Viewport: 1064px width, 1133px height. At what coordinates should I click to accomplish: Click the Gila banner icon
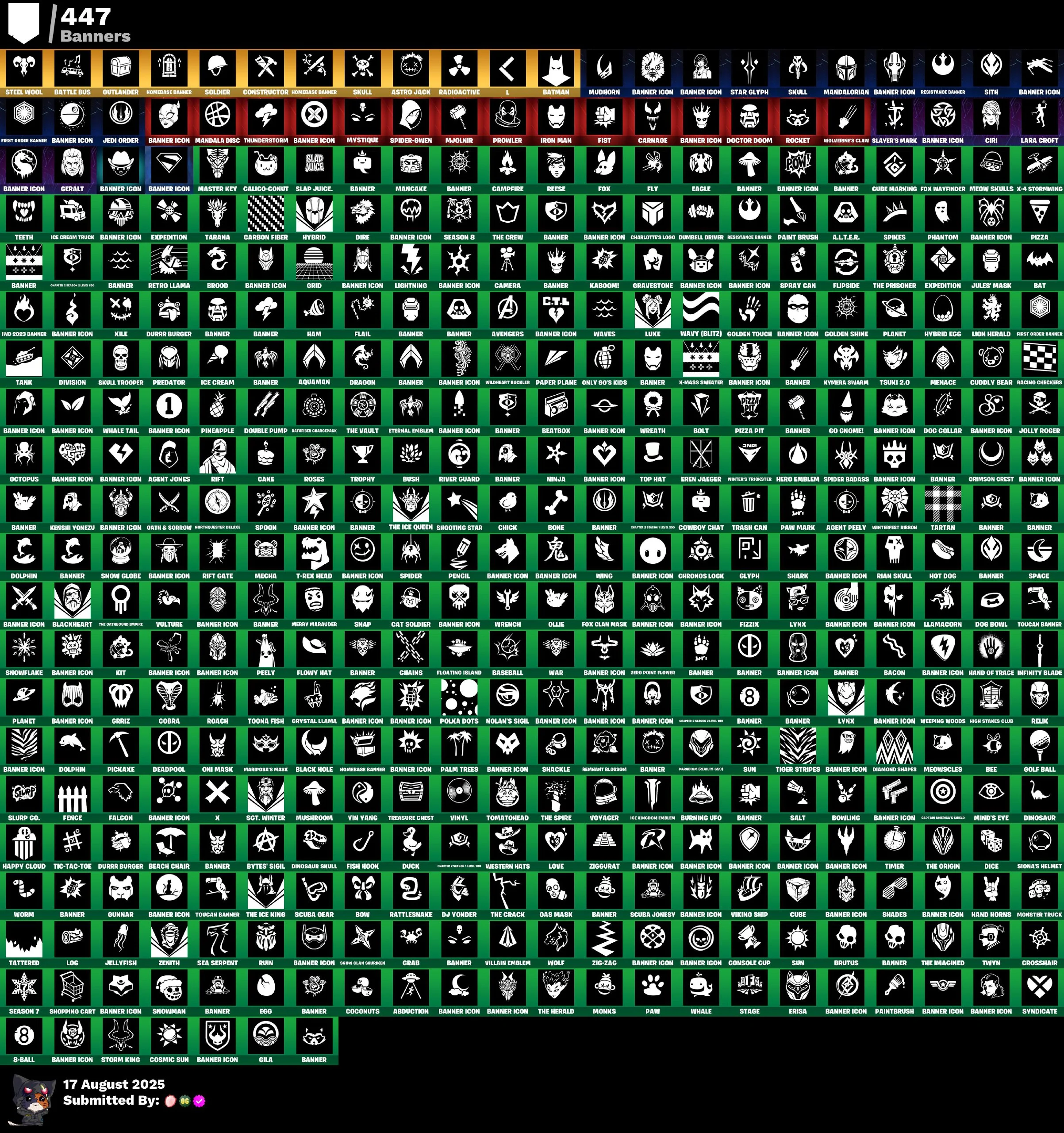point(265,1036)
